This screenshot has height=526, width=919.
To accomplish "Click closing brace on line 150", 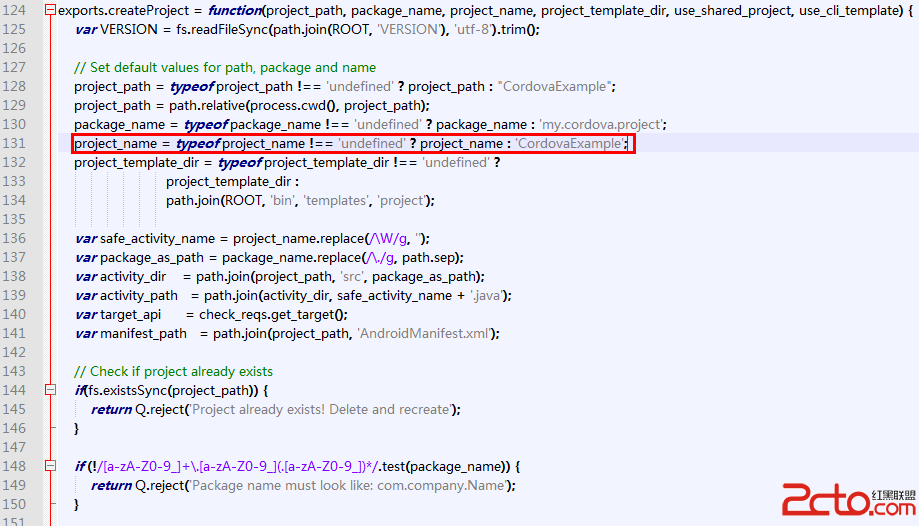I will (76, 504).
